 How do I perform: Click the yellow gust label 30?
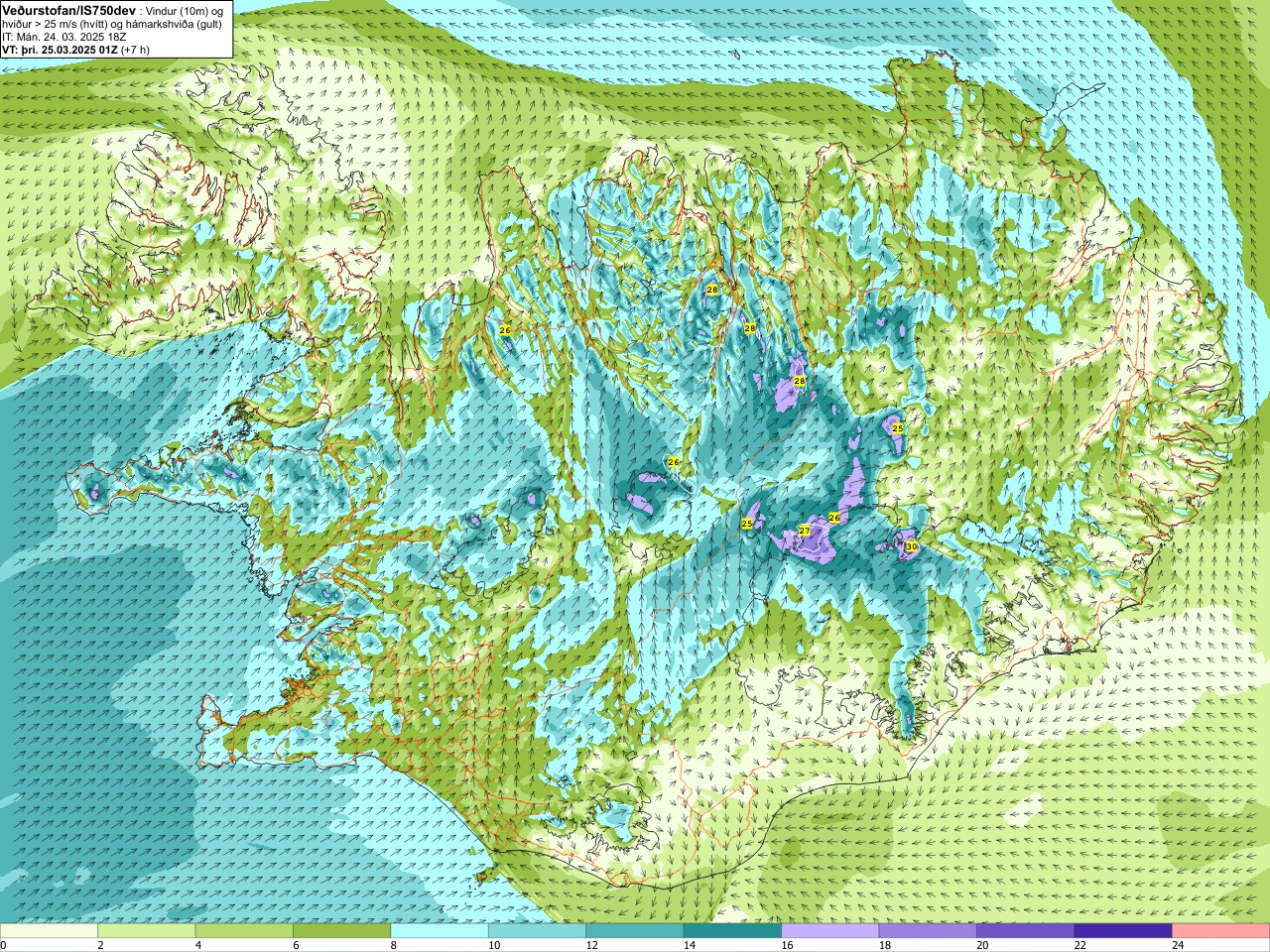click(x=911, y=546)
